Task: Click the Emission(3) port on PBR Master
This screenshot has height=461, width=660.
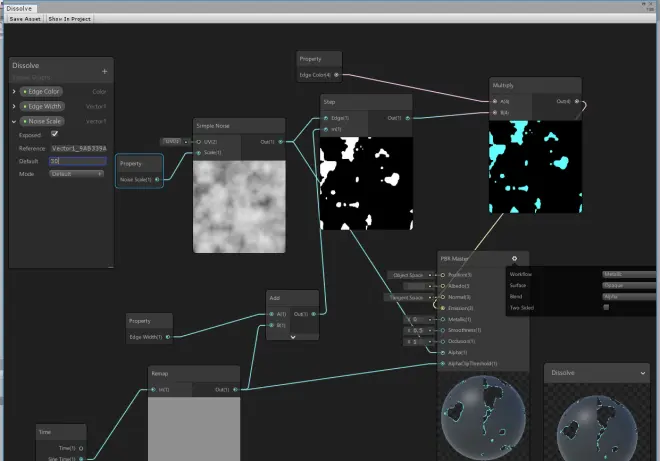Action: (443, 308)
